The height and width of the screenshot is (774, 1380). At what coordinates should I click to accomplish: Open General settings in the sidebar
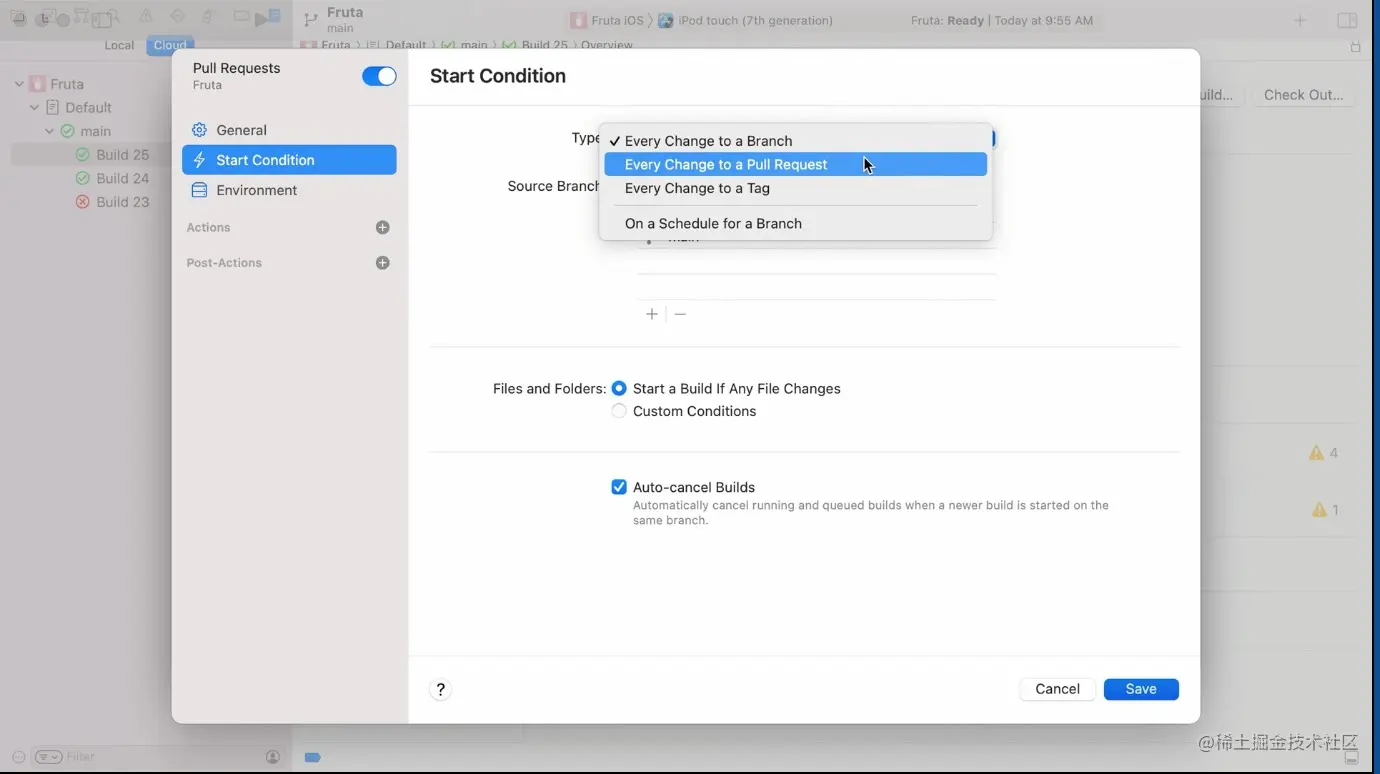pyautogui.click(x=289, y=130)
